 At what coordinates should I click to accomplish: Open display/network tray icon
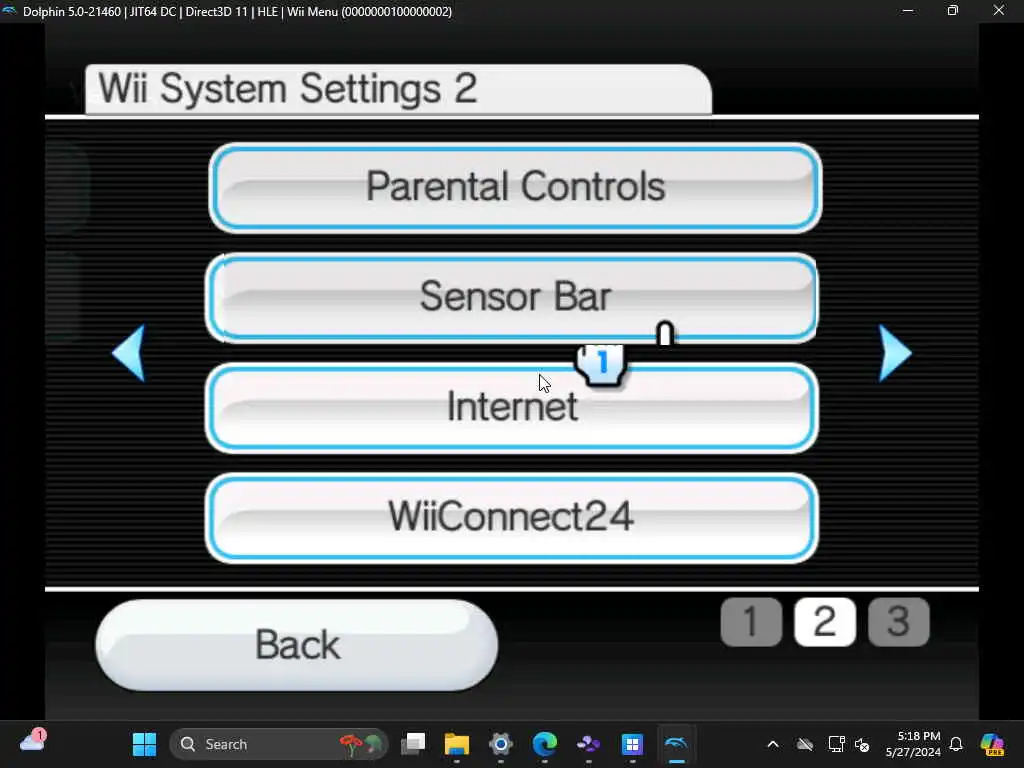point(836,744)
